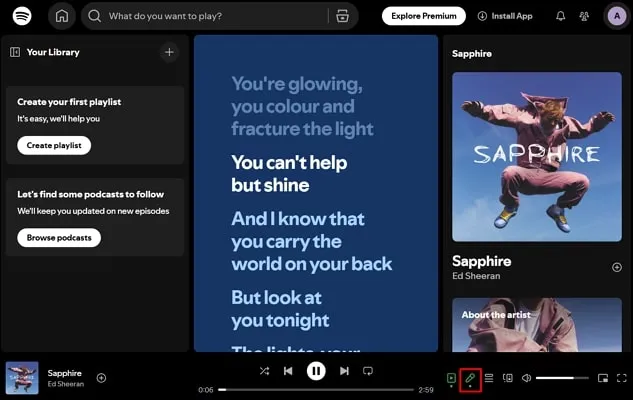This screenshot has height=400, width=633.
Task: Click the Create playlist button
Action: pyautogui.click(x=54, y=146)
